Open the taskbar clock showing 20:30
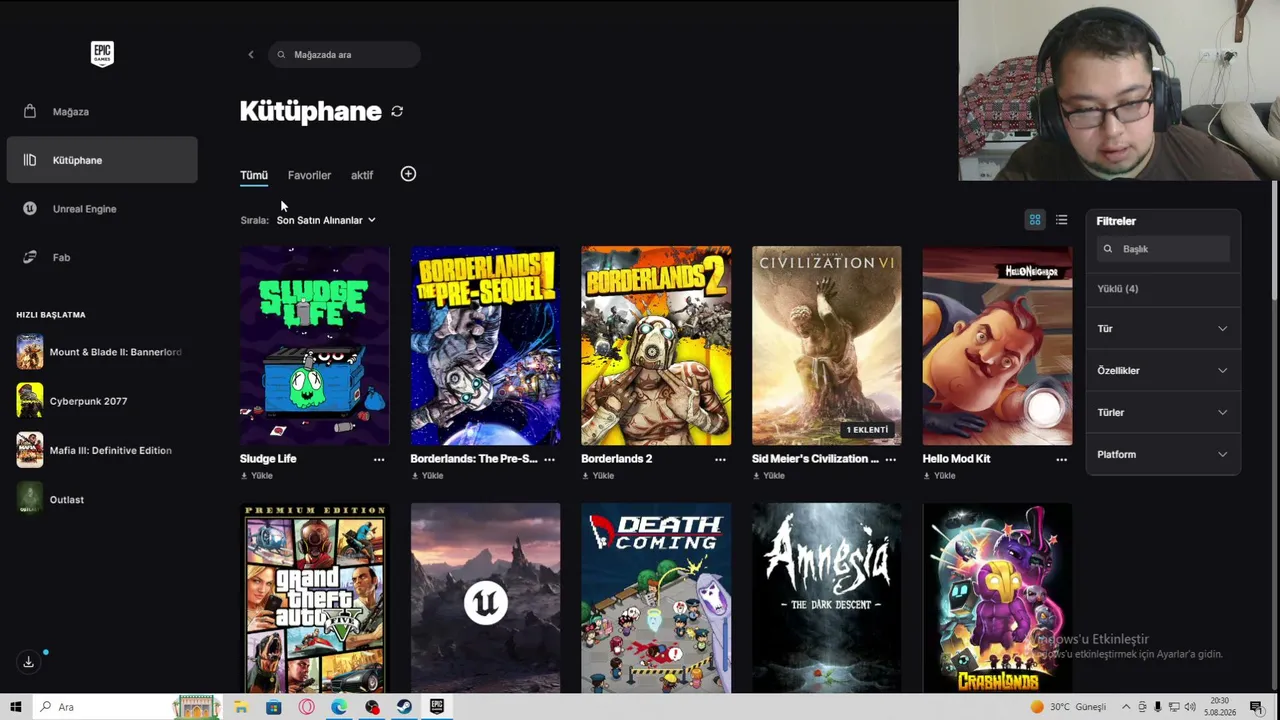 [x=1220, y=707]
